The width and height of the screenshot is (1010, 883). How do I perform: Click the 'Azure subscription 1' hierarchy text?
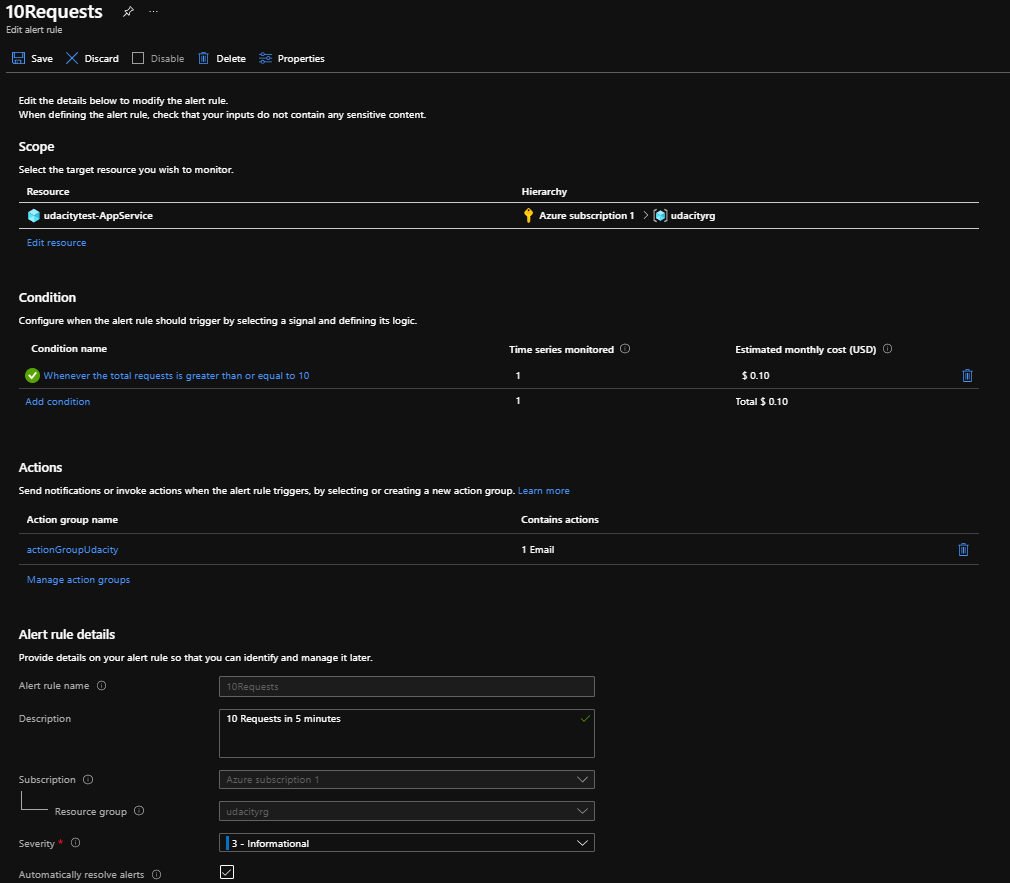click(x=587, y=216)
